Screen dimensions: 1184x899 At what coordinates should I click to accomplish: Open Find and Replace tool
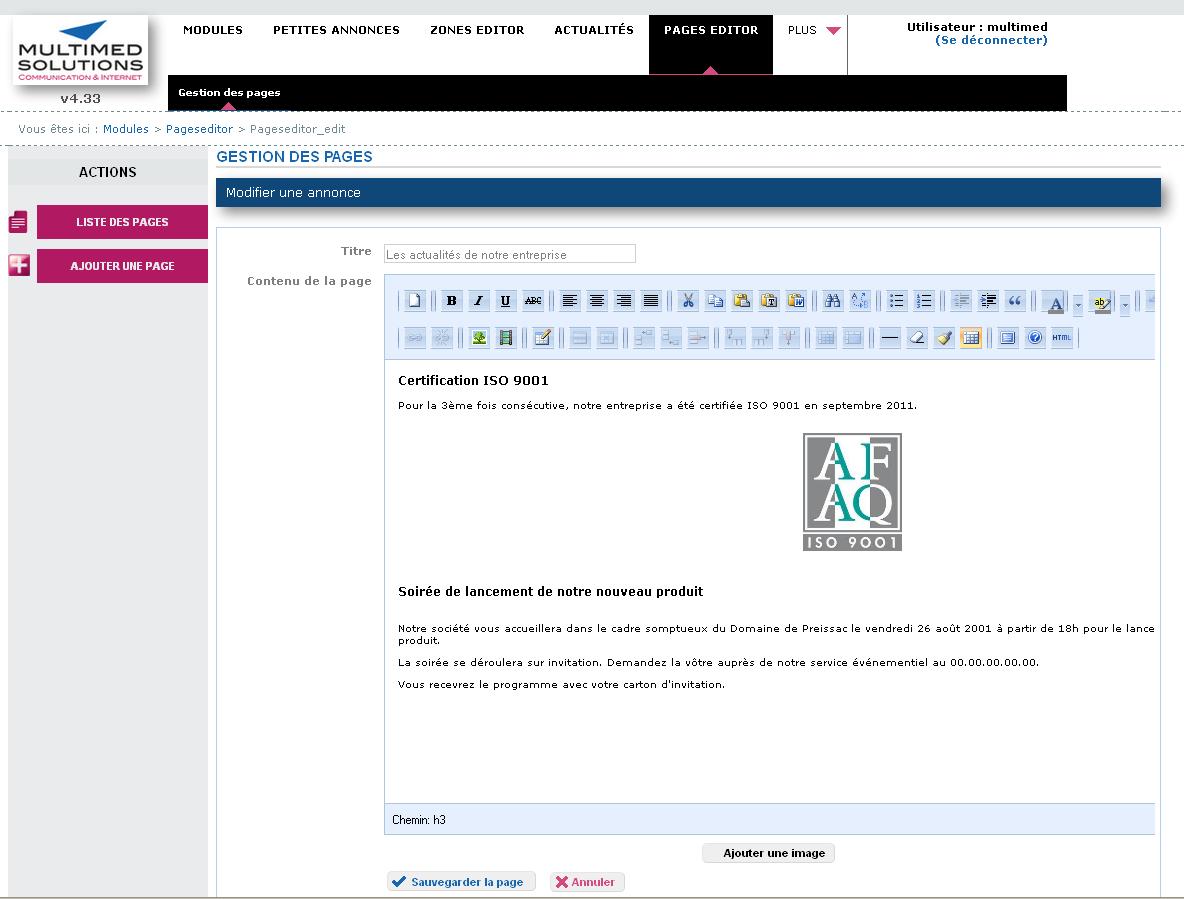coord(860,300)
